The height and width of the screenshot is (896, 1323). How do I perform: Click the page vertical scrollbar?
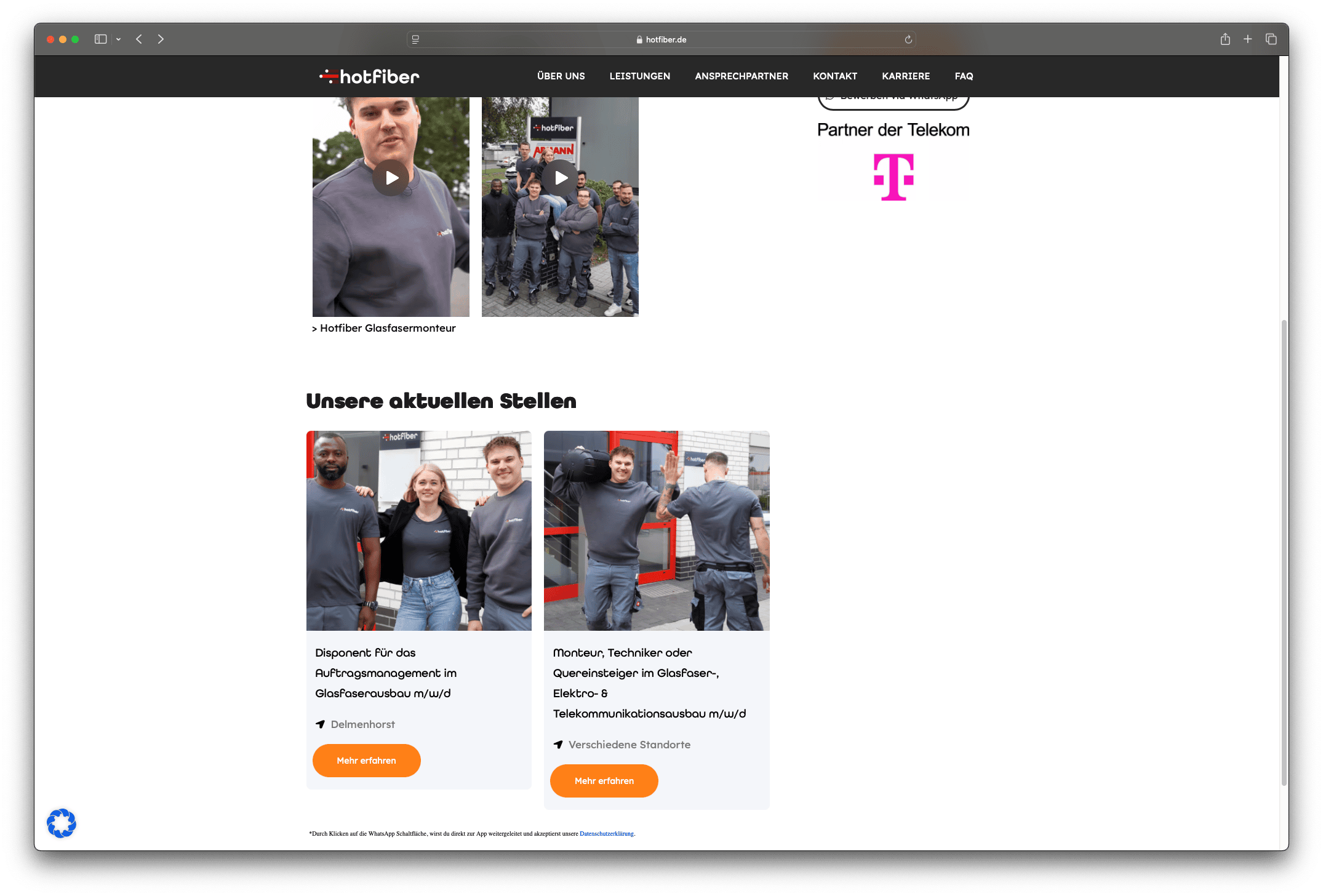[1284, 553]
